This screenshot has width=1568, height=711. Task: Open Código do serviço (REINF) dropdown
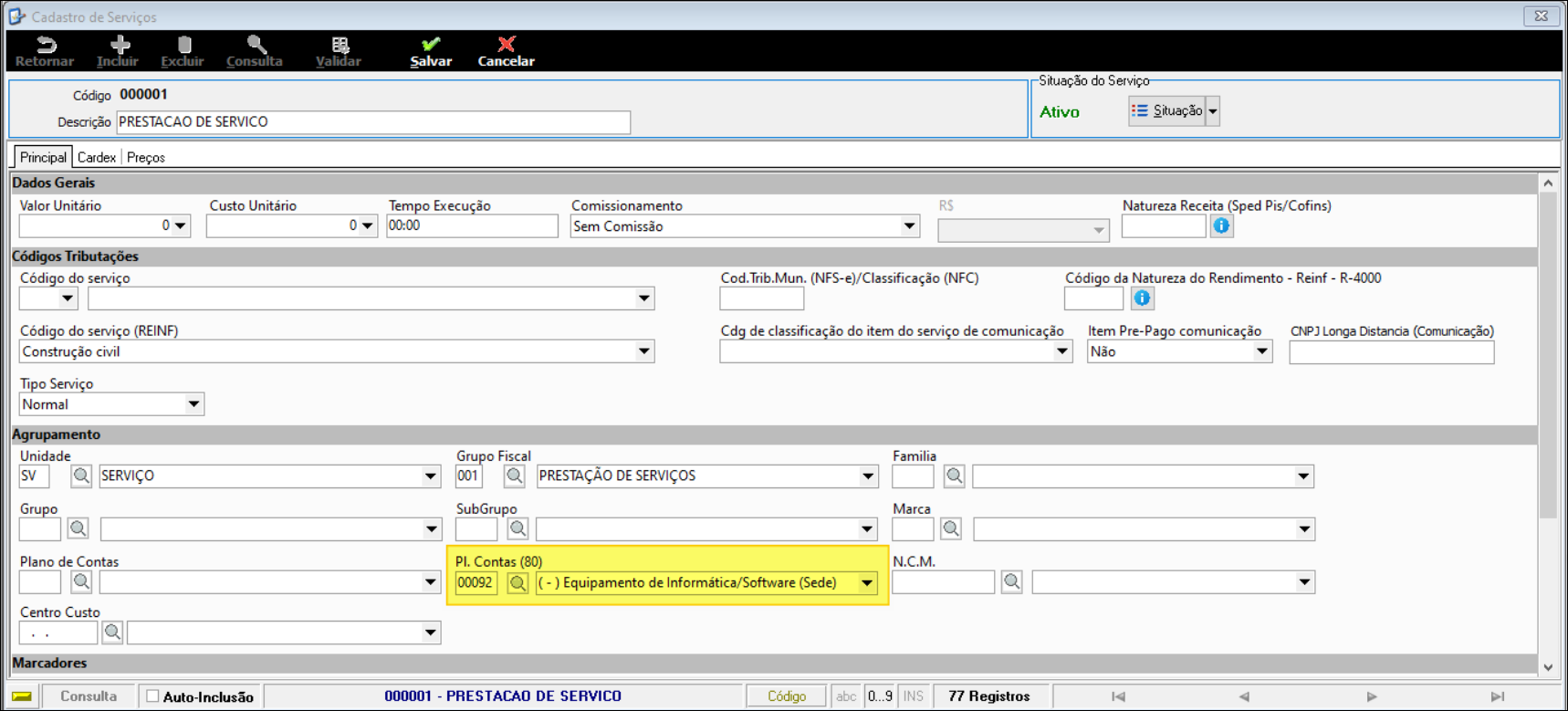click(x=643, y=352)
